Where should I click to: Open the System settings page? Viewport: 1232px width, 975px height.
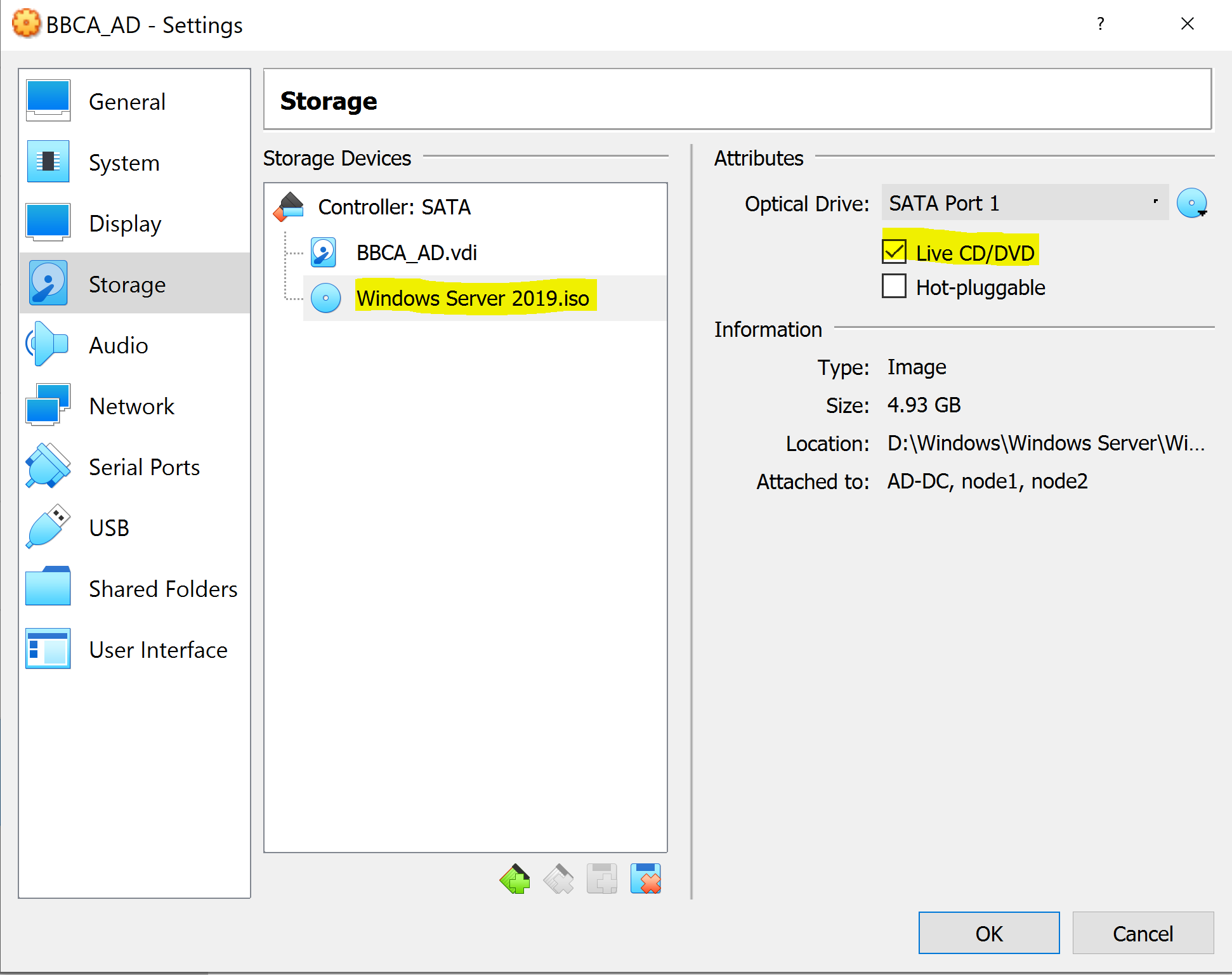tap(134, 162)
